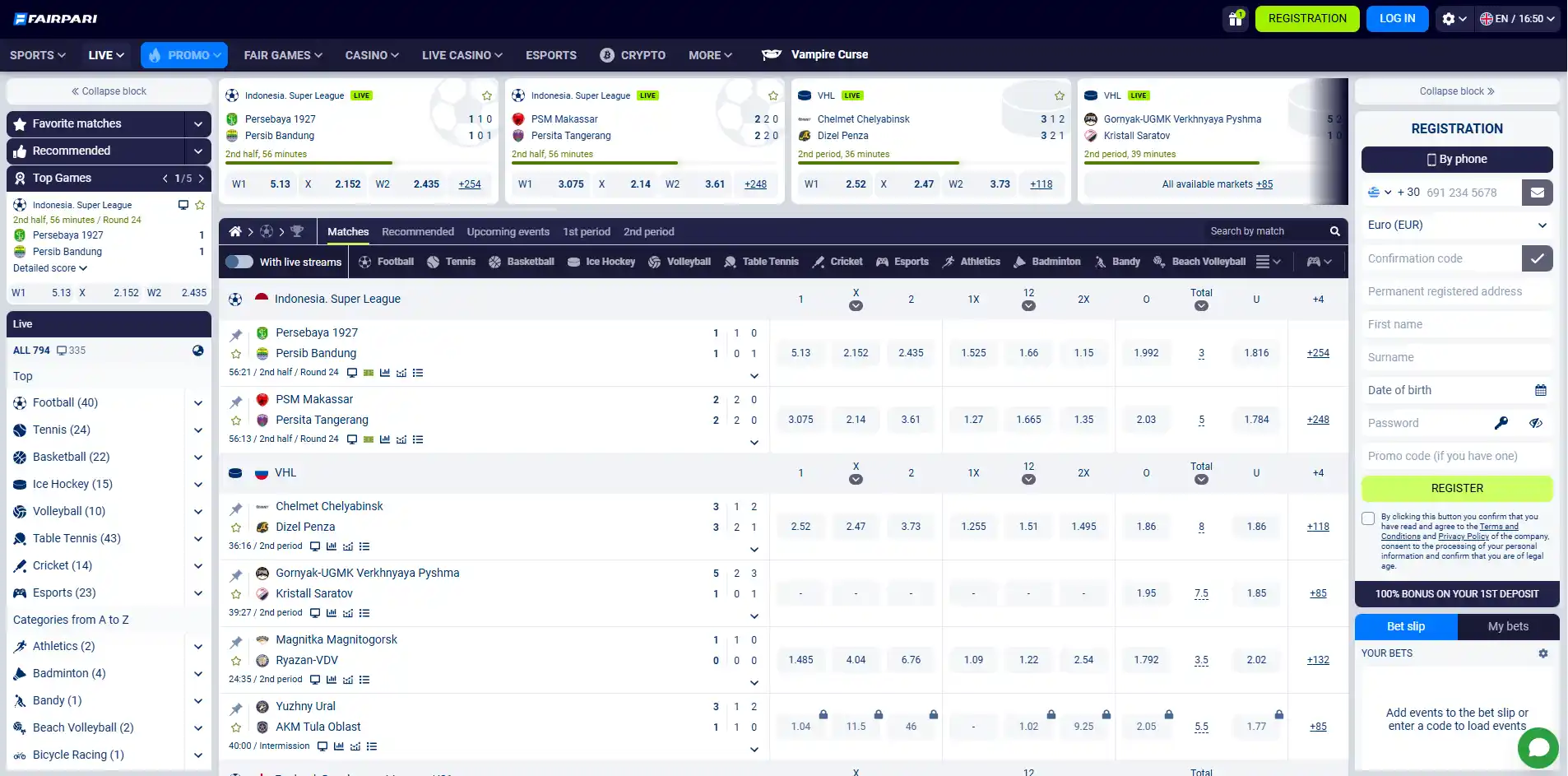Open the phone country code dropdown
The image size is (1568, 776).
point(1379,193)
